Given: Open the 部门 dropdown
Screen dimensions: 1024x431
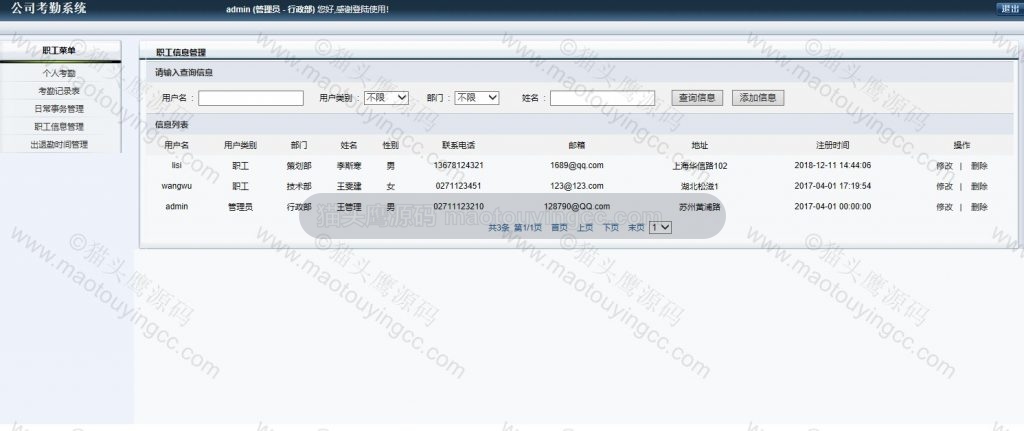Looking at the screenshot, I should (477, 97).
